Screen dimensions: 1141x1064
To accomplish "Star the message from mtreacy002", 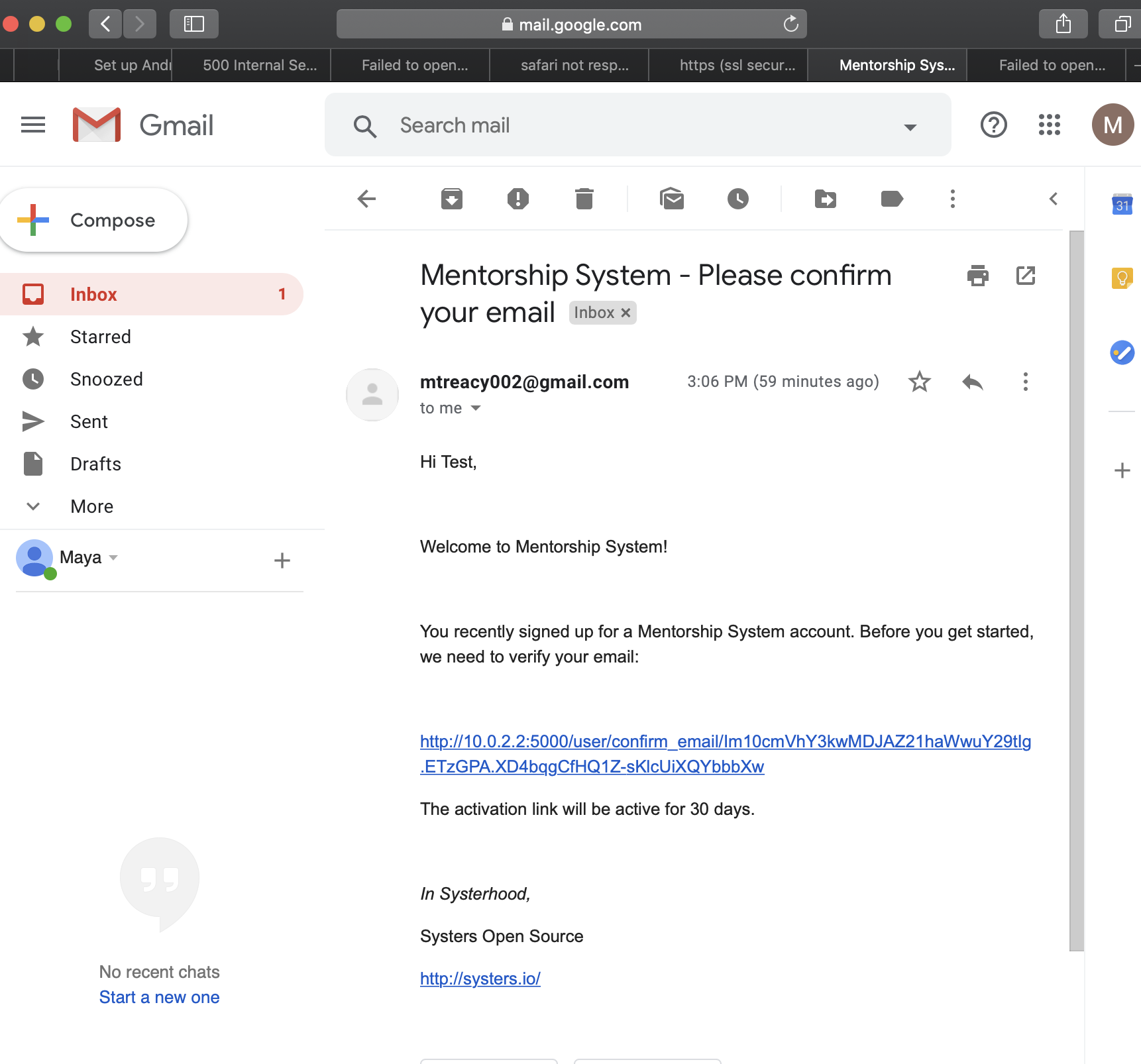I will point(920,382).
